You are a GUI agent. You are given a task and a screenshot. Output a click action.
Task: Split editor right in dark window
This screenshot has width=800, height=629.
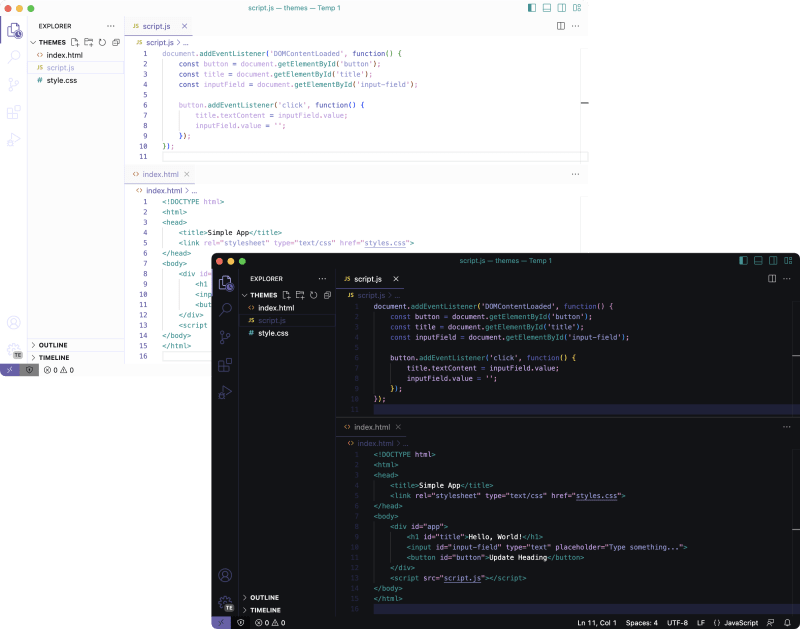(772, 279)
